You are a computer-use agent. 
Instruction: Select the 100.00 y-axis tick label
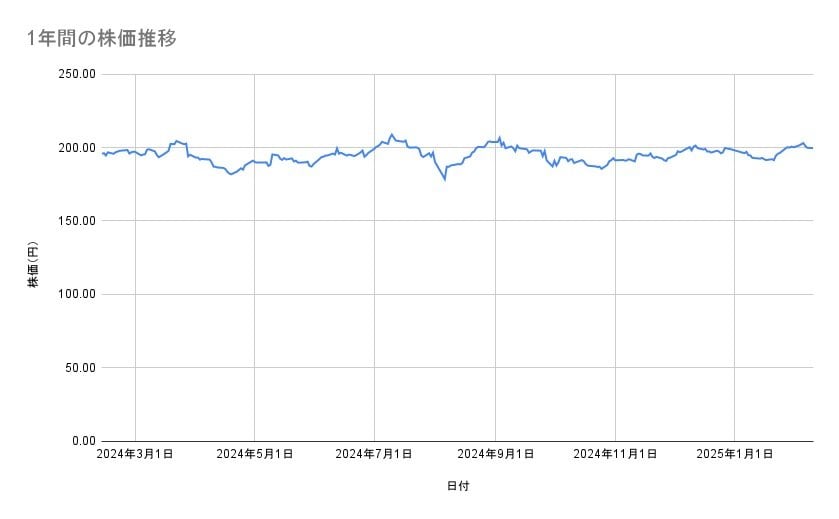(x=75, y=294)
